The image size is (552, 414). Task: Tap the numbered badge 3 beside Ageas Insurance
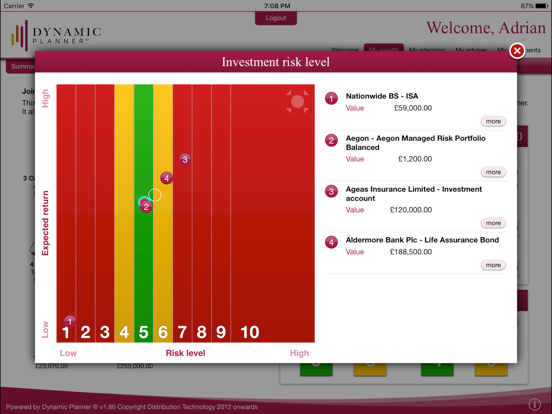(331, 192)
